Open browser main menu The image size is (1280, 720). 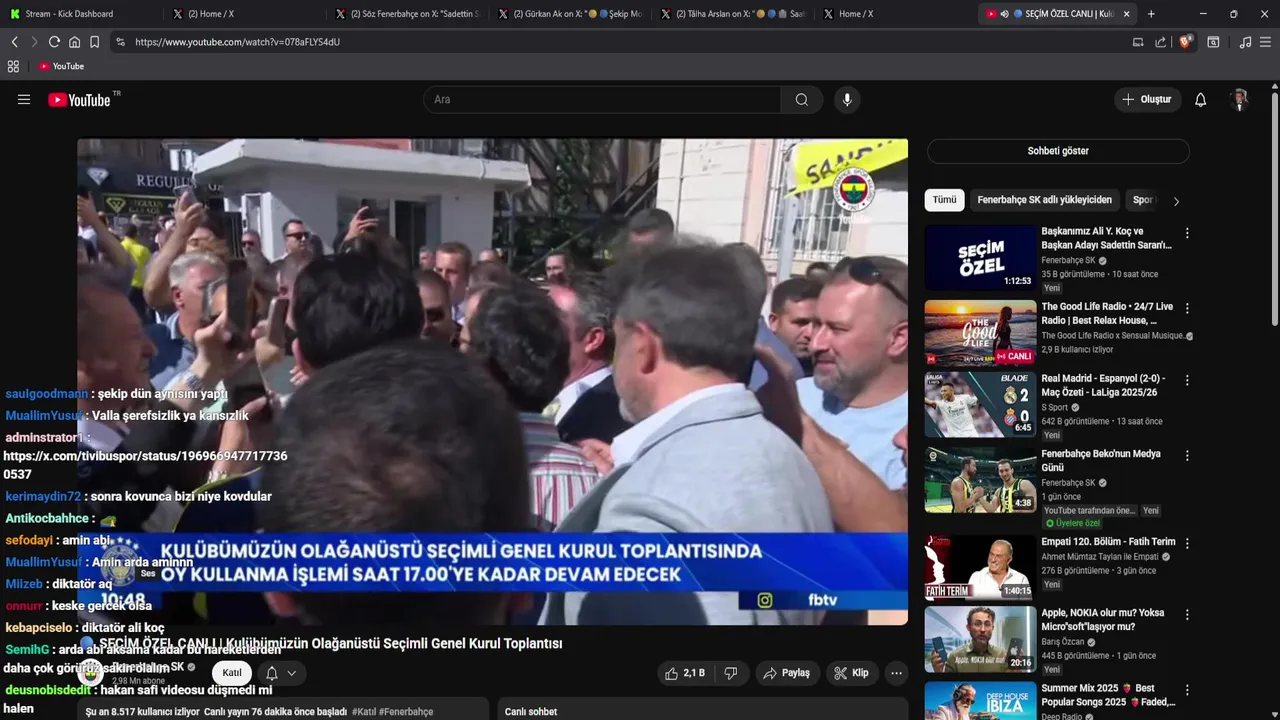1266,42
